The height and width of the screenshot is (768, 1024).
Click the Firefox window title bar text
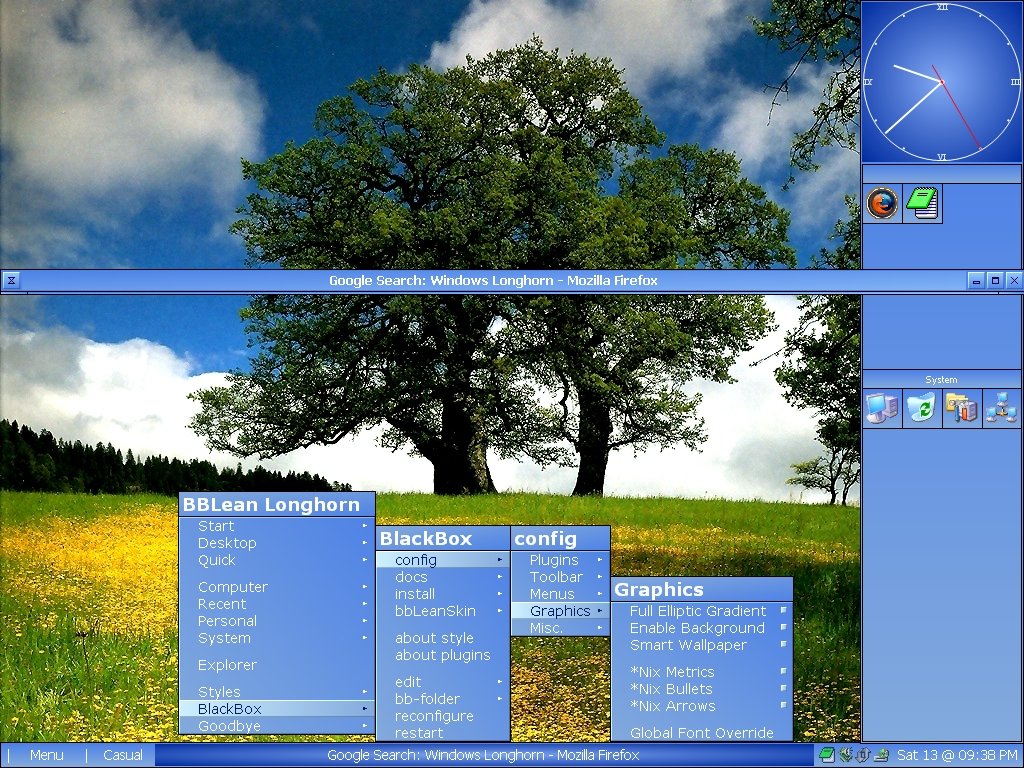(x=493, y=281)
